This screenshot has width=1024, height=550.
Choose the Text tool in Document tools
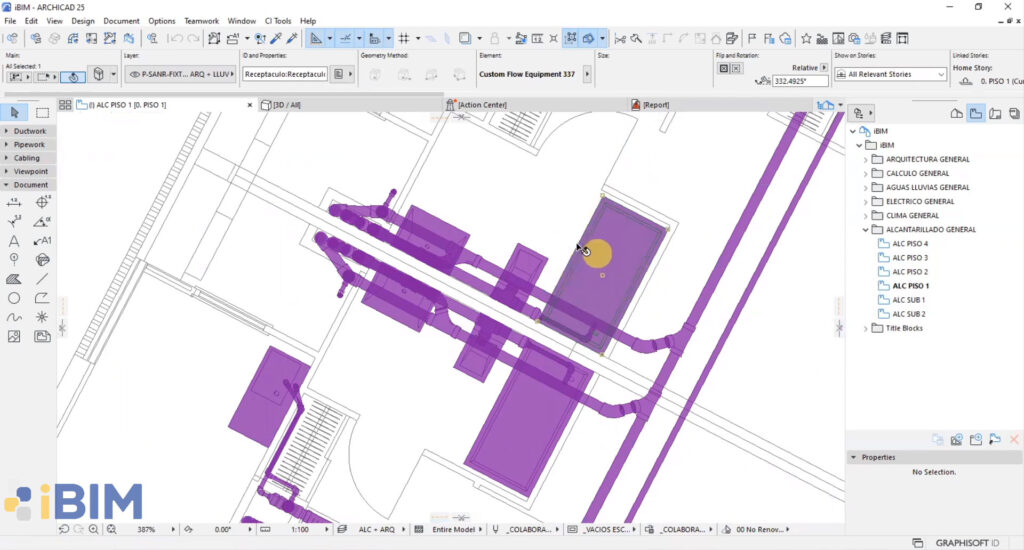click(x=14, y=241)
